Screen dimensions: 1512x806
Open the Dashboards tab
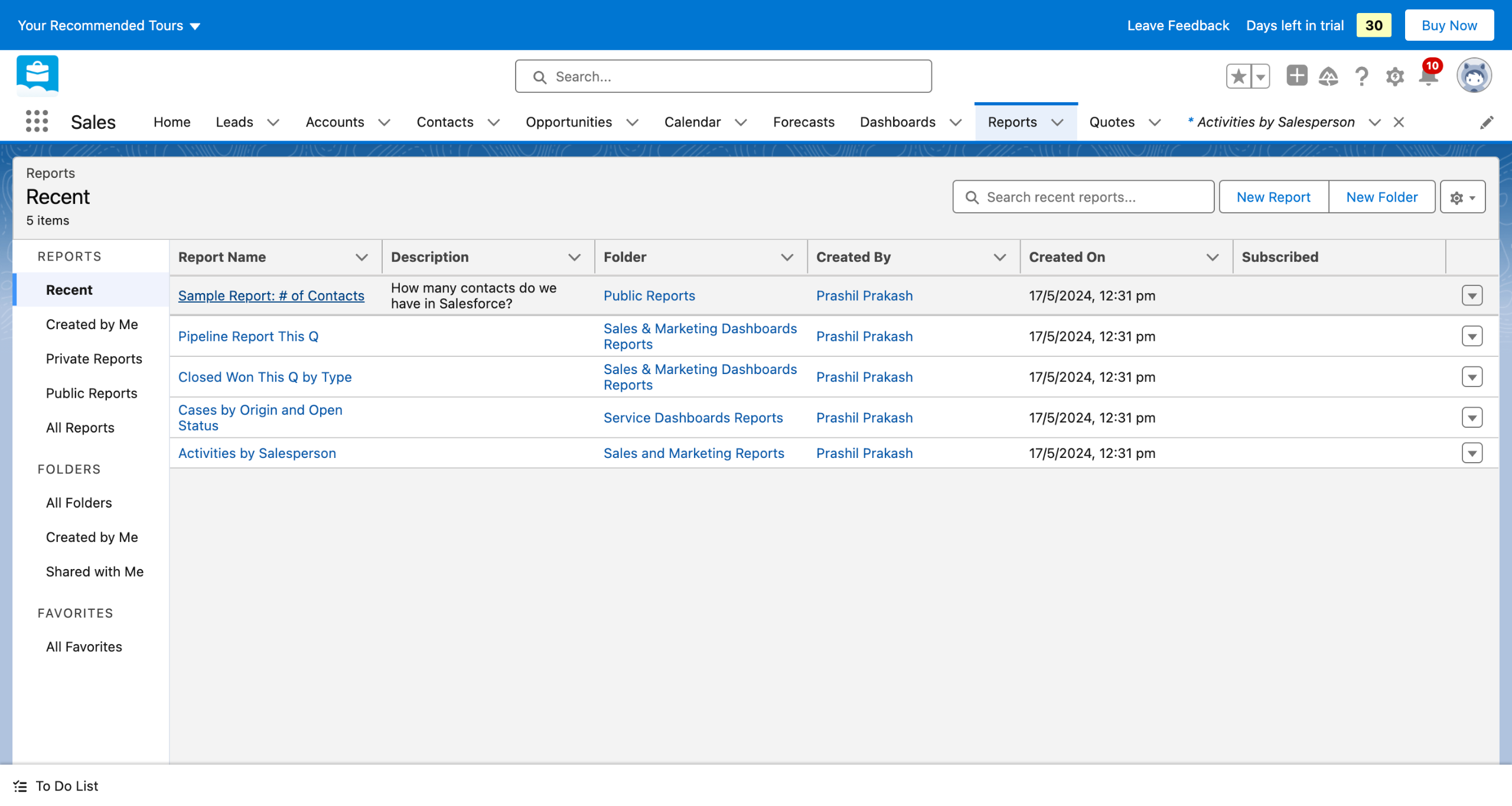tap(897, 122)
